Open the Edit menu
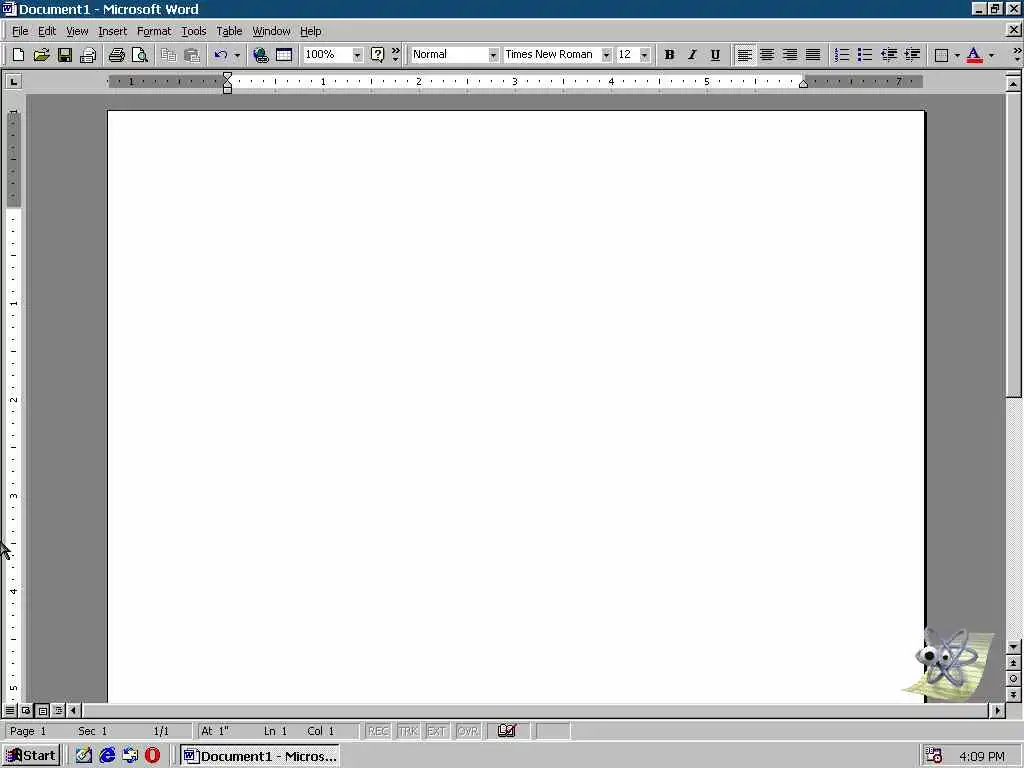This screenshot has width=1024, height=768. click(46, 31)
